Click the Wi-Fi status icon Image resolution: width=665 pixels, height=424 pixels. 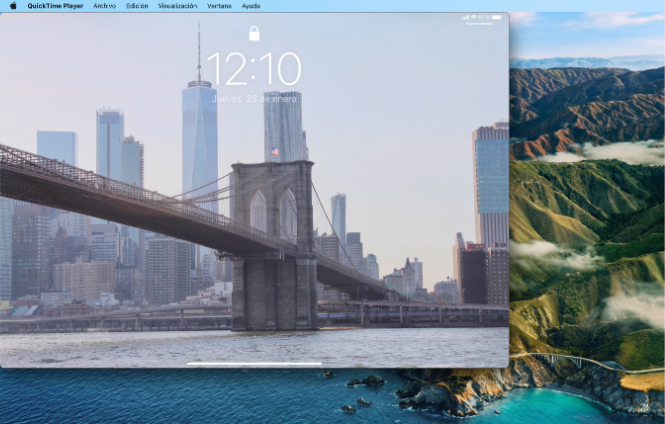pyautogui.click(x=474, y=17)
